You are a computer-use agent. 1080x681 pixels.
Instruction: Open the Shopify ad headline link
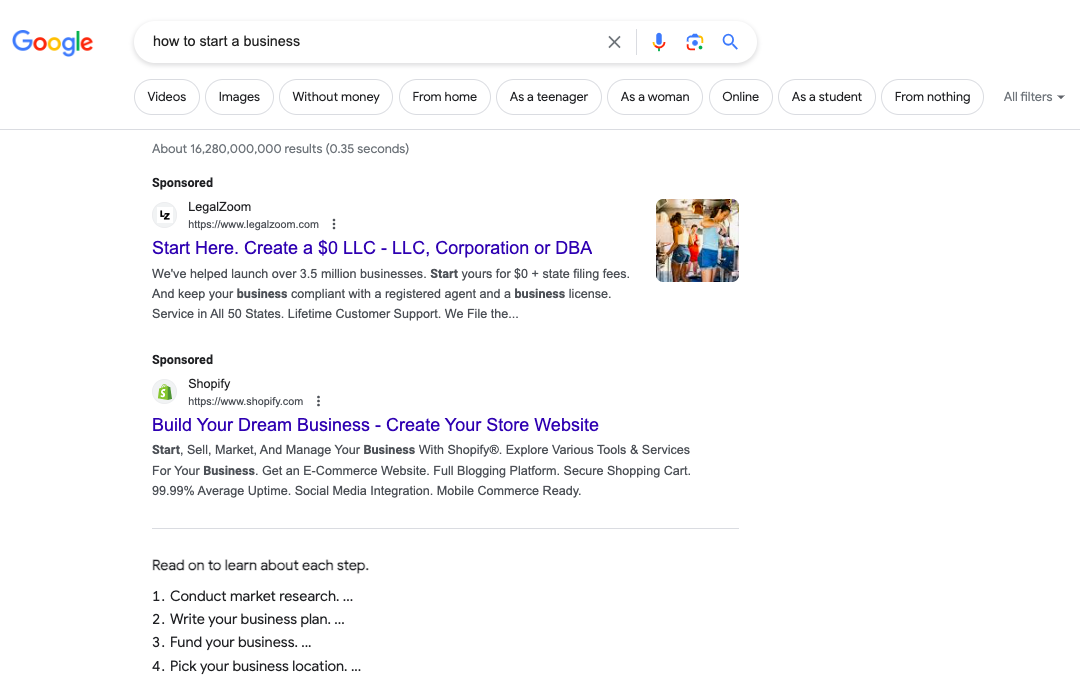(x=375, y=425)
